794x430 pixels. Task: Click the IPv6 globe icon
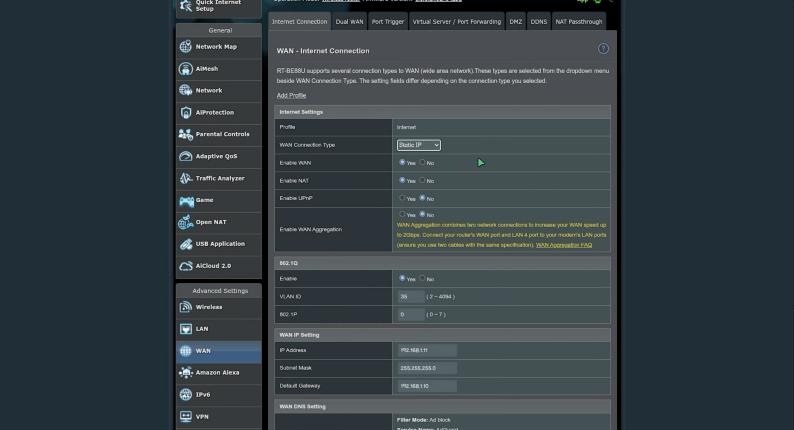click(x=186, y=395)
